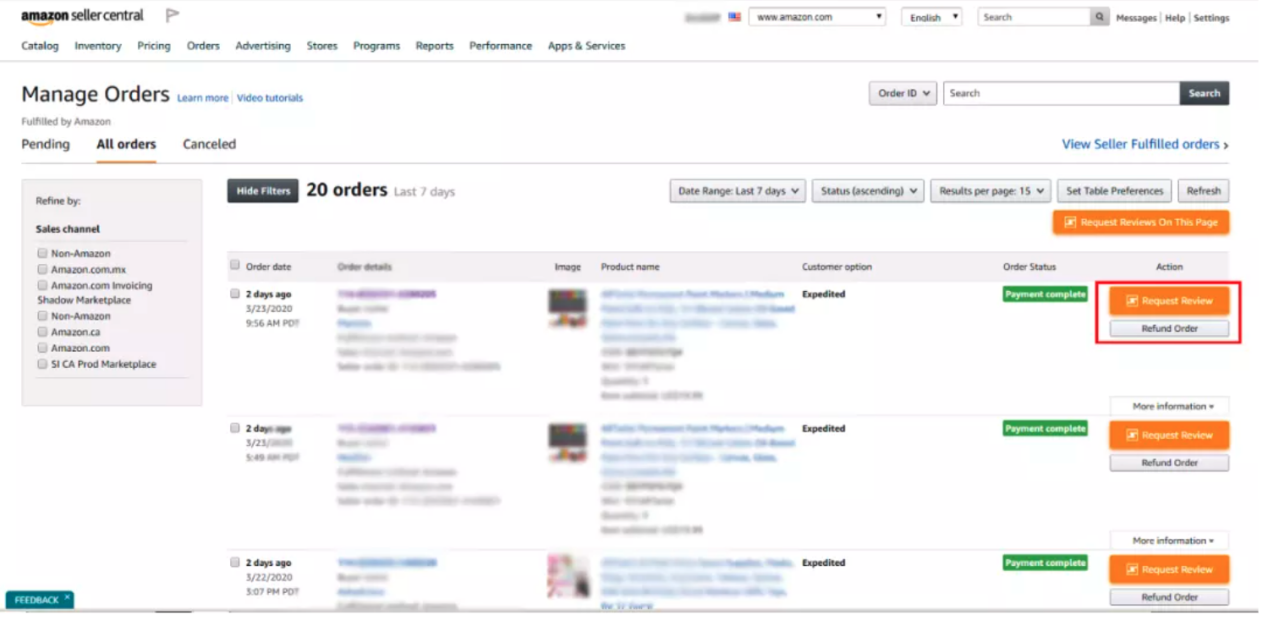This screenshot has width=1268, height=626.
Task: Open the Catalog menu
Action: [40, 46]
